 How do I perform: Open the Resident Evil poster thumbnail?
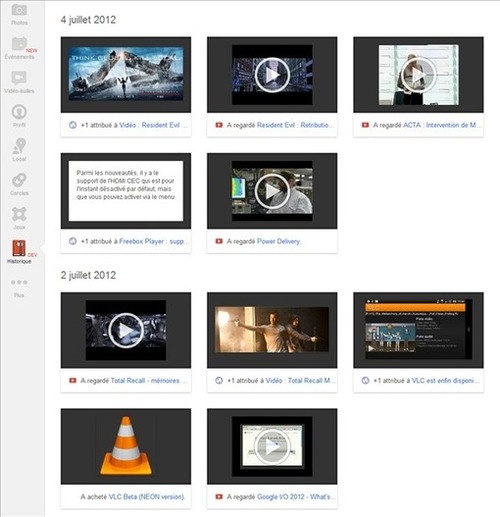point(126,74)
